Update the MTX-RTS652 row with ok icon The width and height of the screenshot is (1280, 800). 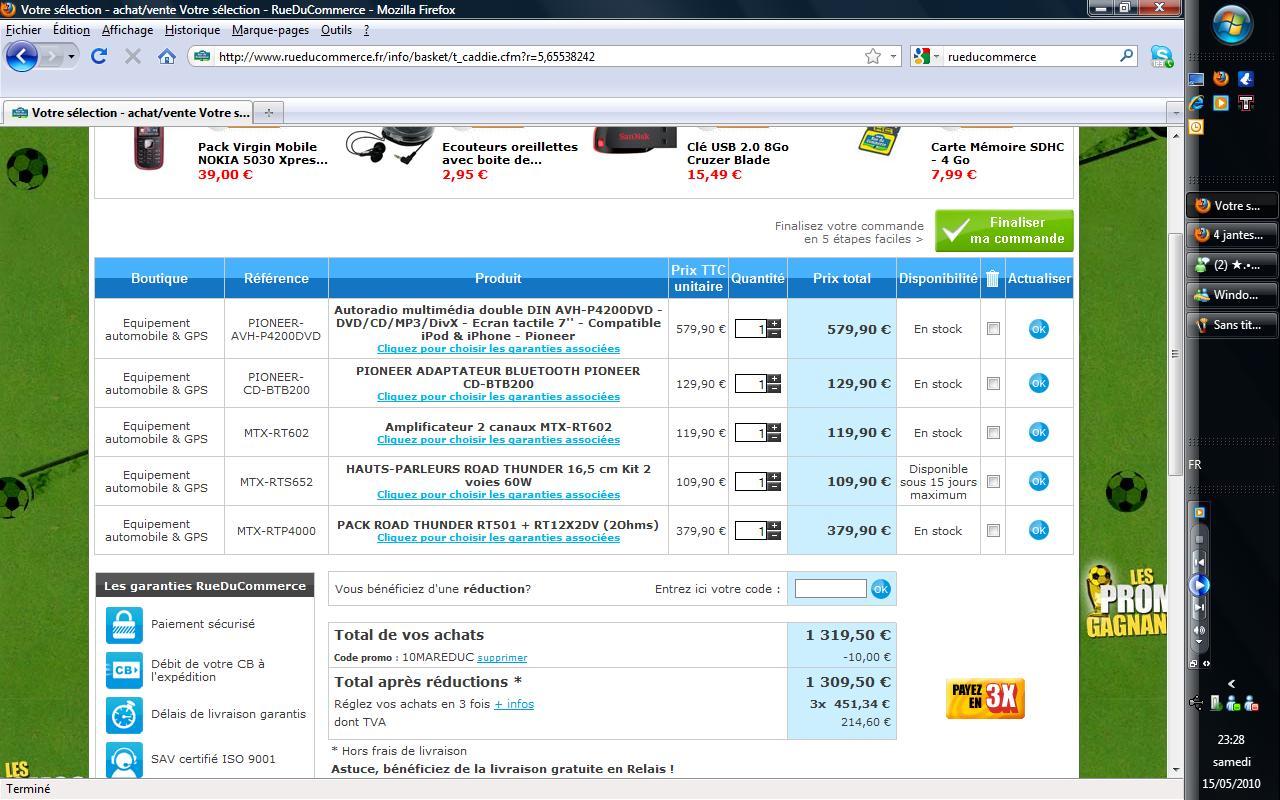tap(1039, 481)
